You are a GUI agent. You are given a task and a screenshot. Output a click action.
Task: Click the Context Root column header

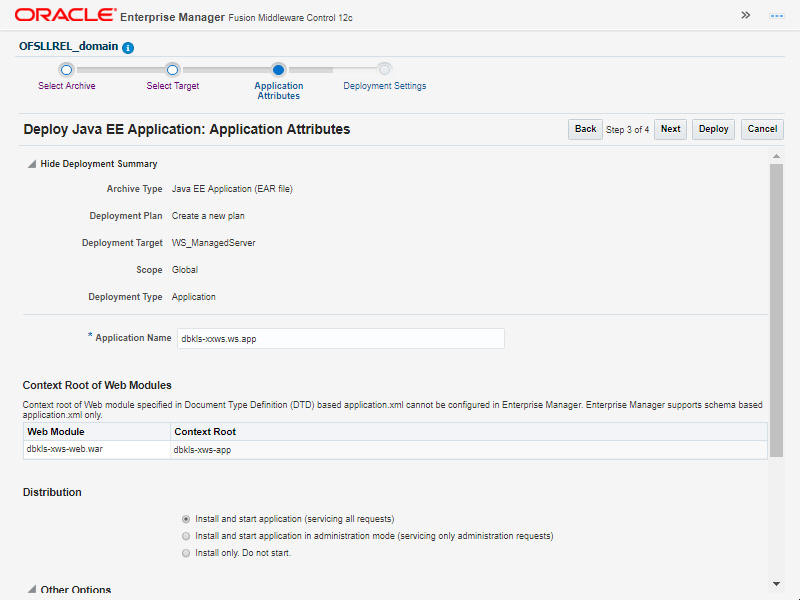pyautogui.click(x=468, y=432)
